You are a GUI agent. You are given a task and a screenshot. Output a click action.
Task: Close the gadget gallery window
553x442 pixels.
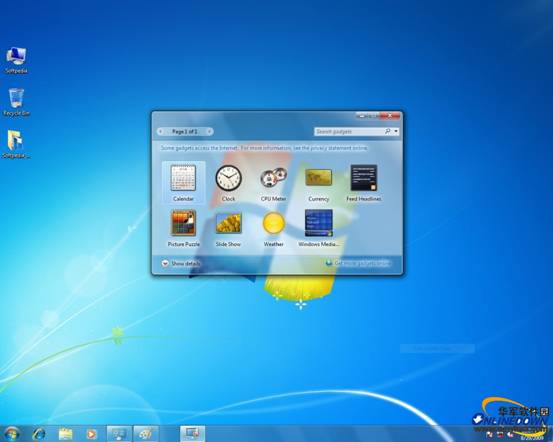(x=390, y=115)
